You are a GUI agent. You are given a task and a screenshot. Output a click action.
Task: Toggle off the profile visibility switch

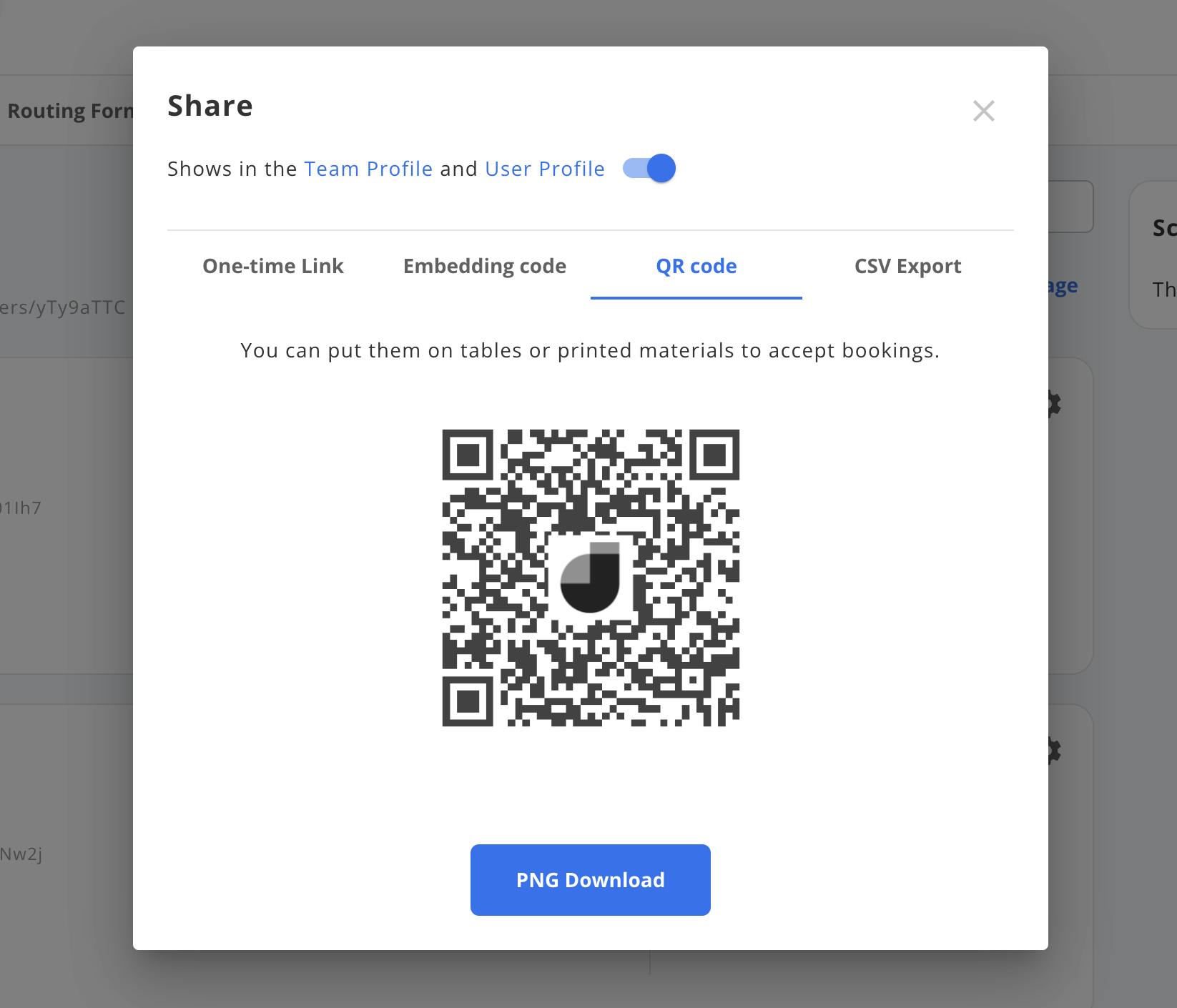pyautogui.click(x=649, y=169)
